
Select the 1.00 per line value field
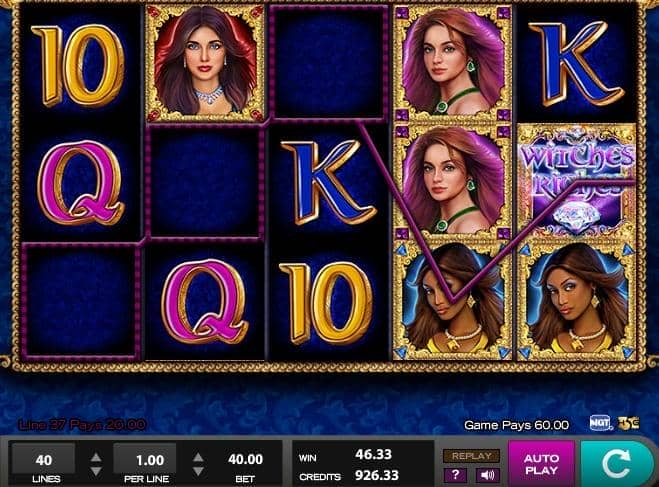[x=145, y=460]
